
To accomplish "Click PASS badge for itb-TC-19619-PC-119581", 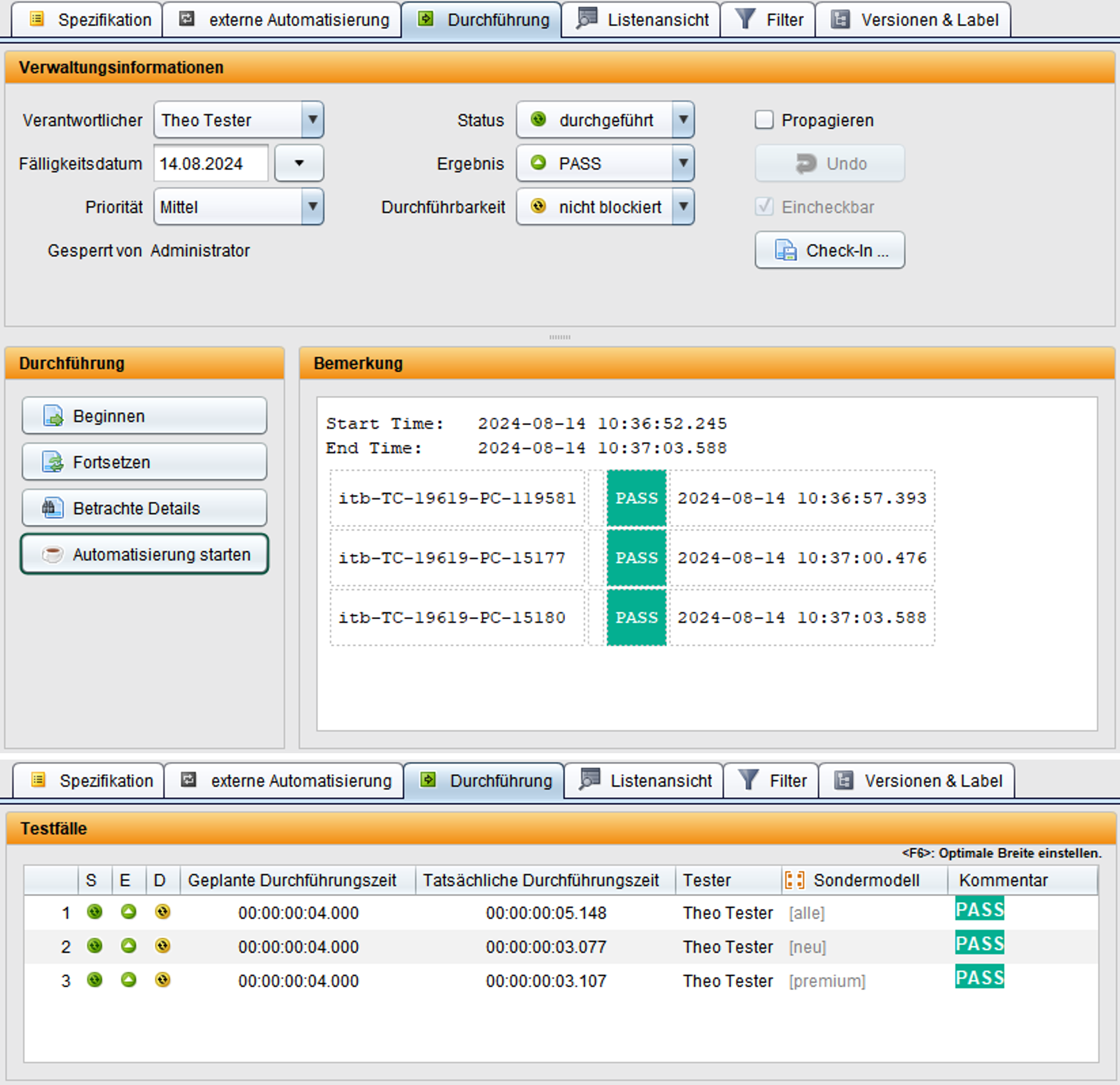I will 637,497.
